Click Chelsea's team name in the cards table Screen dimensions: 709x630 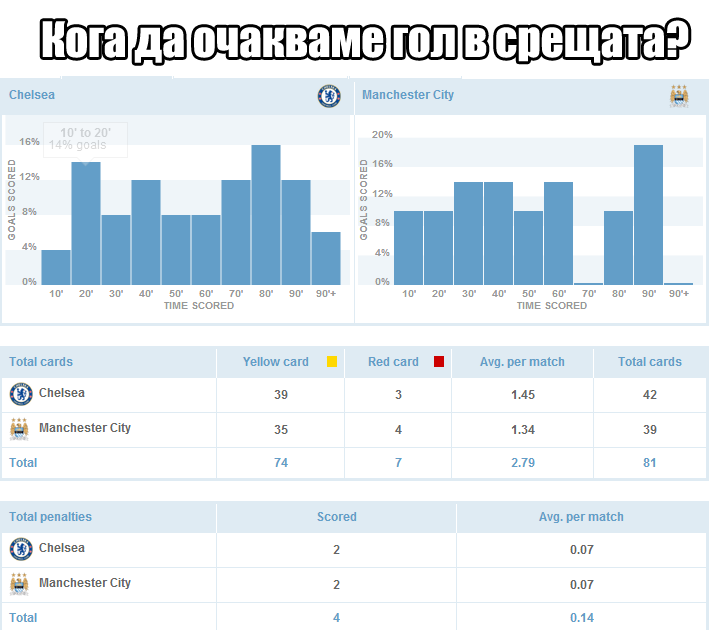tap(61, 393)
